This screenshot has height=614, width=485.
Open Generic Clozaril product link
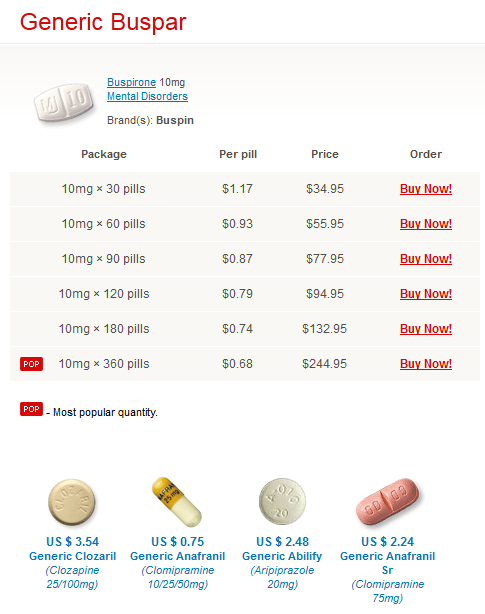coord(72,556)
